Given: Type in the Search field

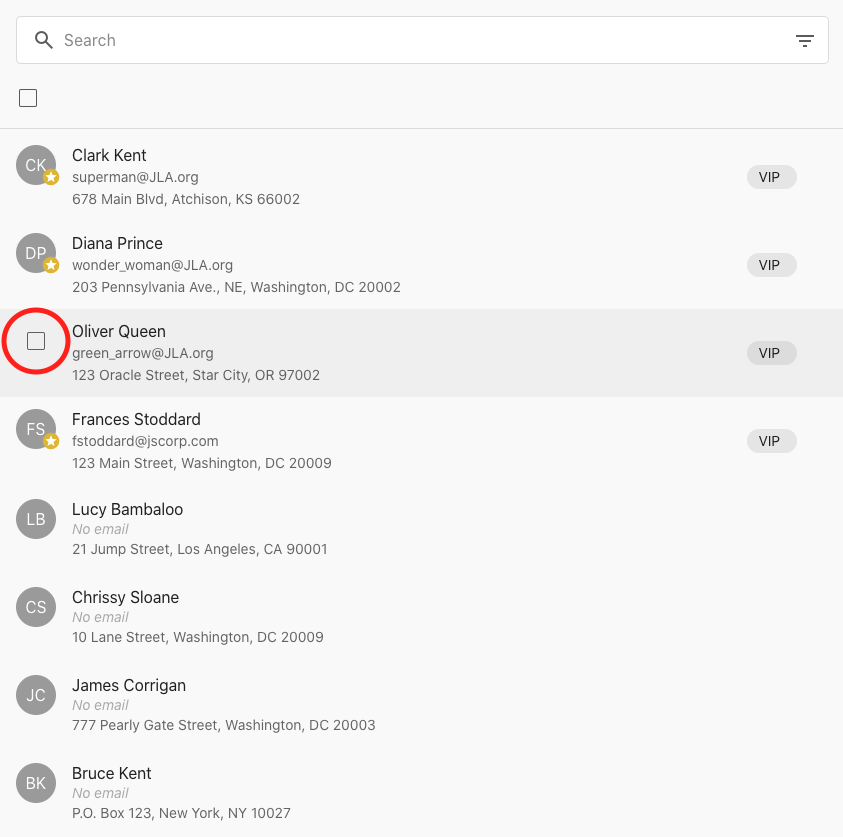Looking at the screenshot, I should tap(420, 40).
